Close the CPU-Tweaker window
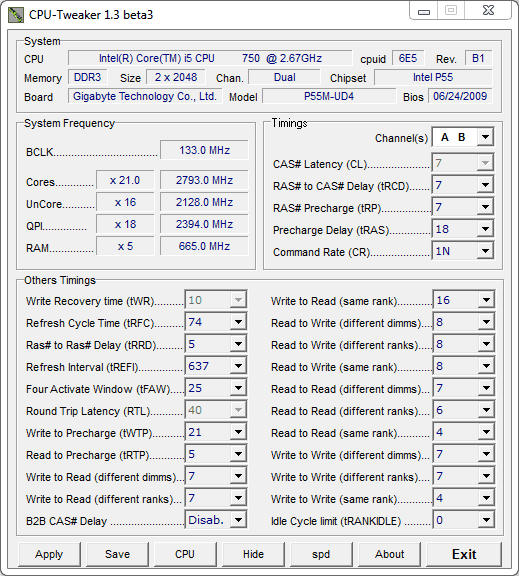The width and height of the screenshot is (519, 576). (x=488, y=10)
